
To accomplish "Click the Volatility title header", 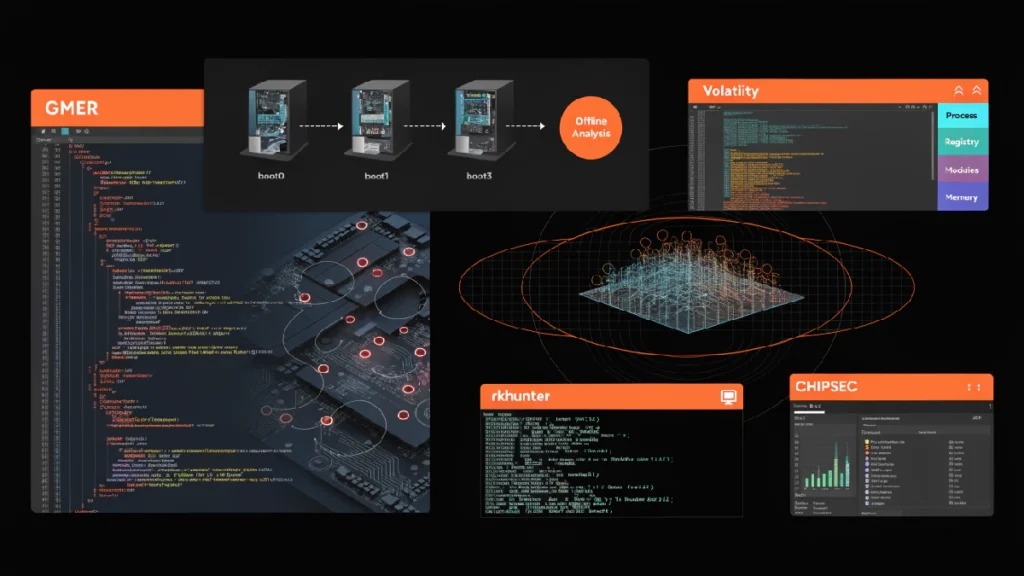I will [x=838, y=91].
